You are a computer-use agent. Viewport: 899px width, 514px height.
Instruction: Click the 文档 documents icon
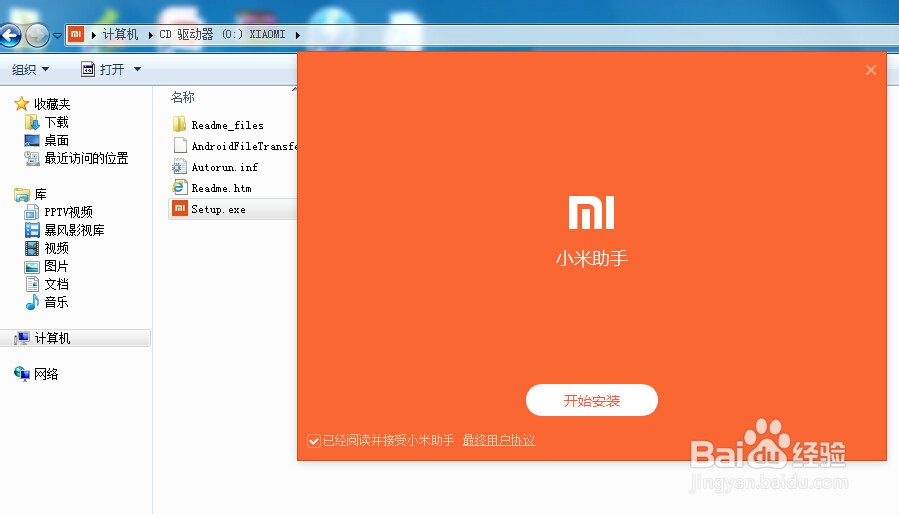(32, 284)
